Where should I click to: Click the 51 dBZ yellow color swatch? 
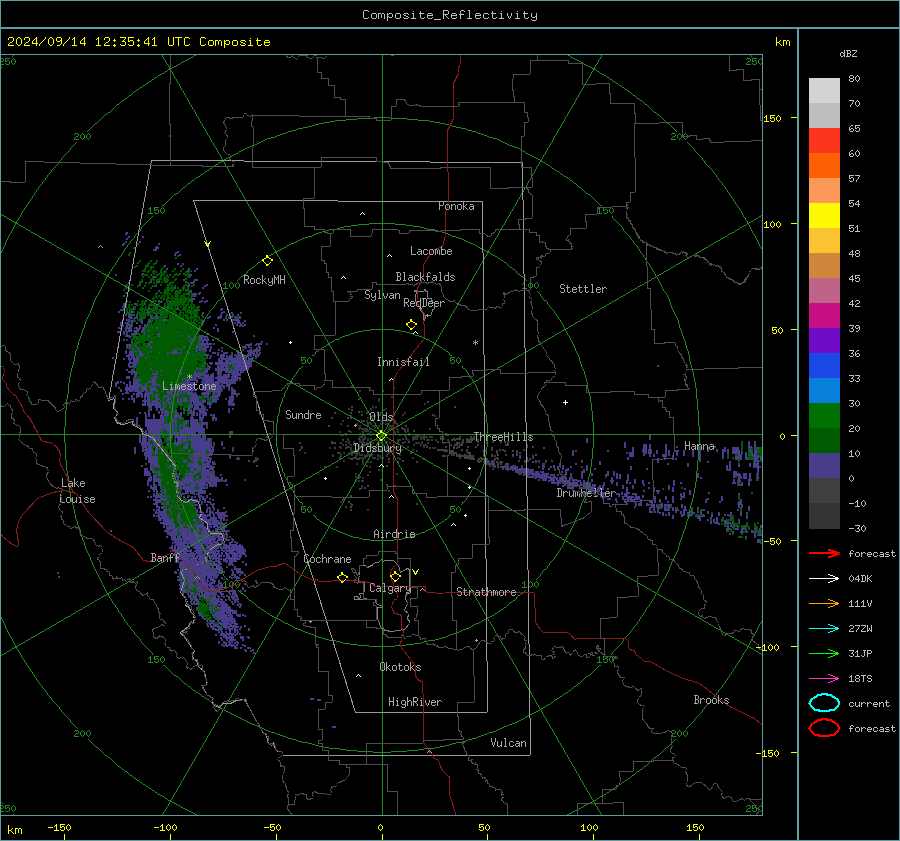pos(824,216)
